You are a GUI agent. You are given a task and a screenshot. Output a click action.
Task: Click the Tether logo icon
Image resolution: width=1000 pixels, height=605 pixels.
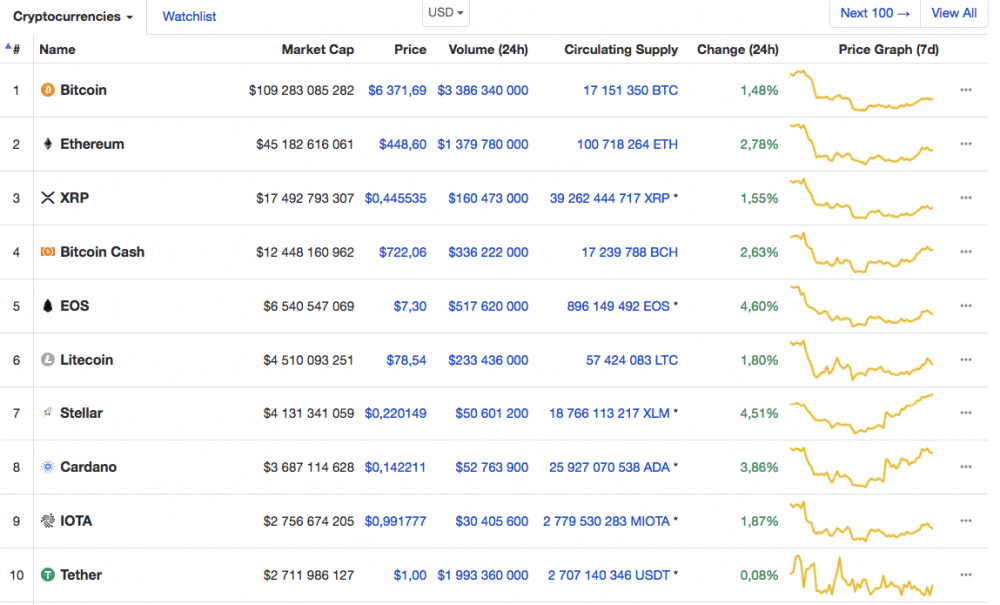[47, 575]
